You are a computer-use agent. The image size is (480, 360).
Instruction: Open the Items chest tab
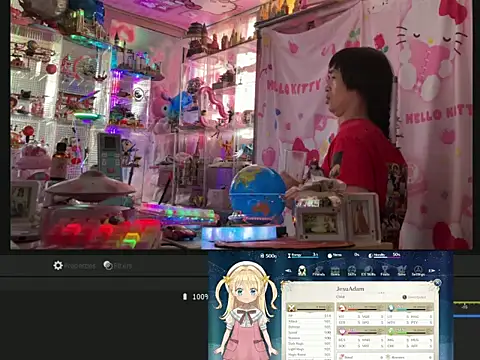pos(335,271)
